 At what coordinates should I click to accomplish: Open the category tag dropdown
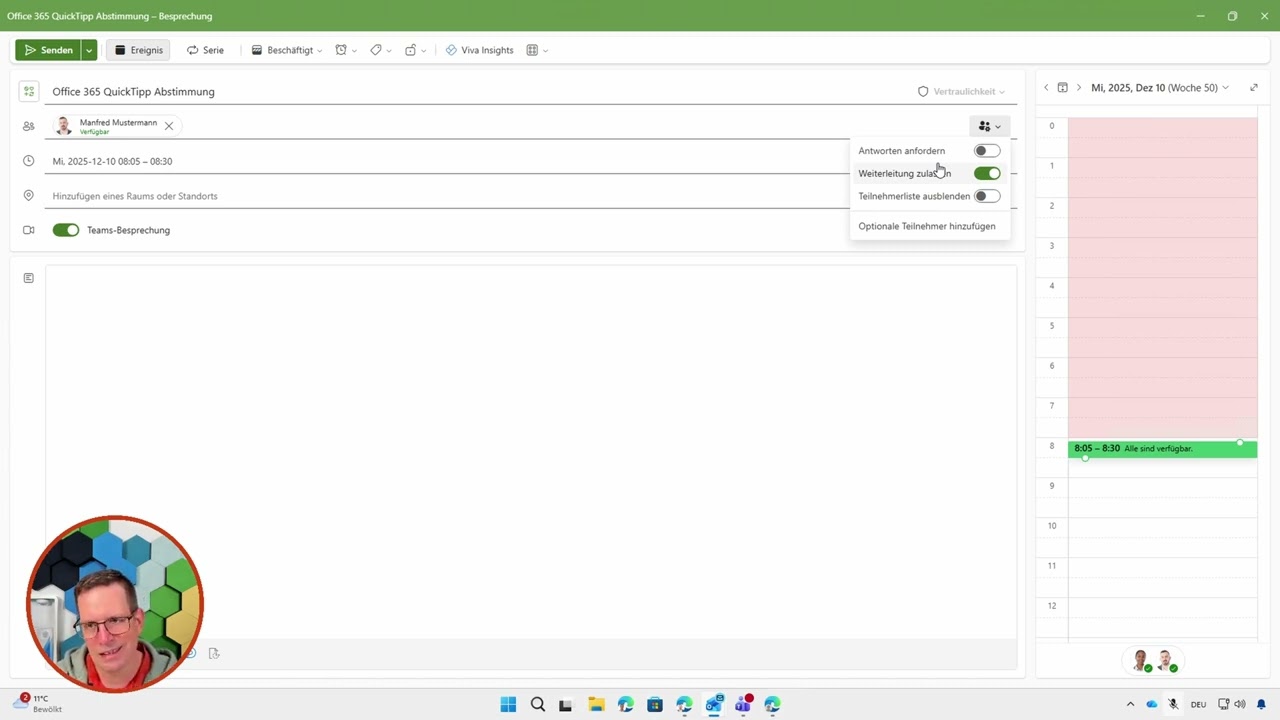pos(380,50)
